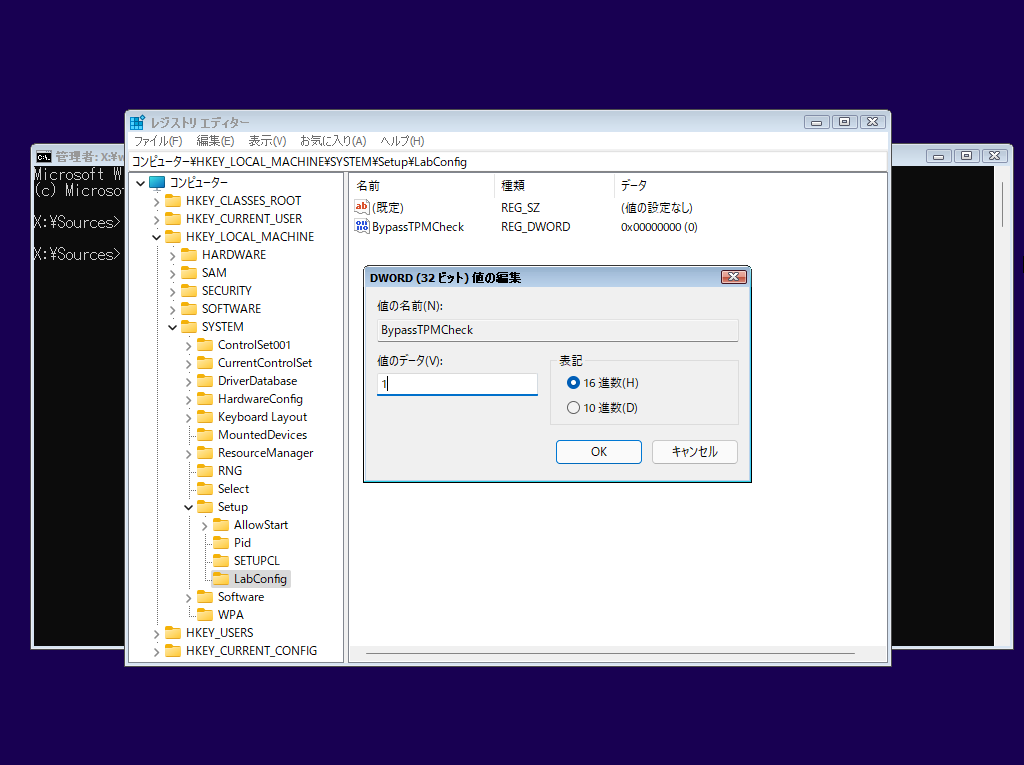Select the 10進数(D) decimal radio button

573,408
